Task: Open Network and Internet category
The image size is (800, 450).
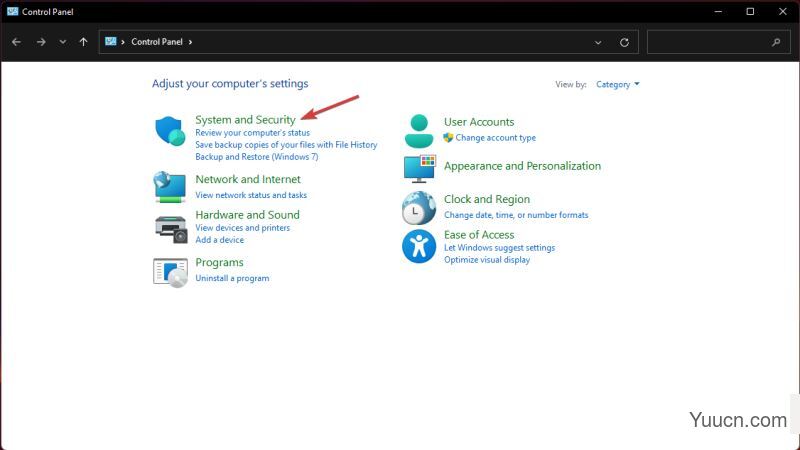Action: point(248,179)
